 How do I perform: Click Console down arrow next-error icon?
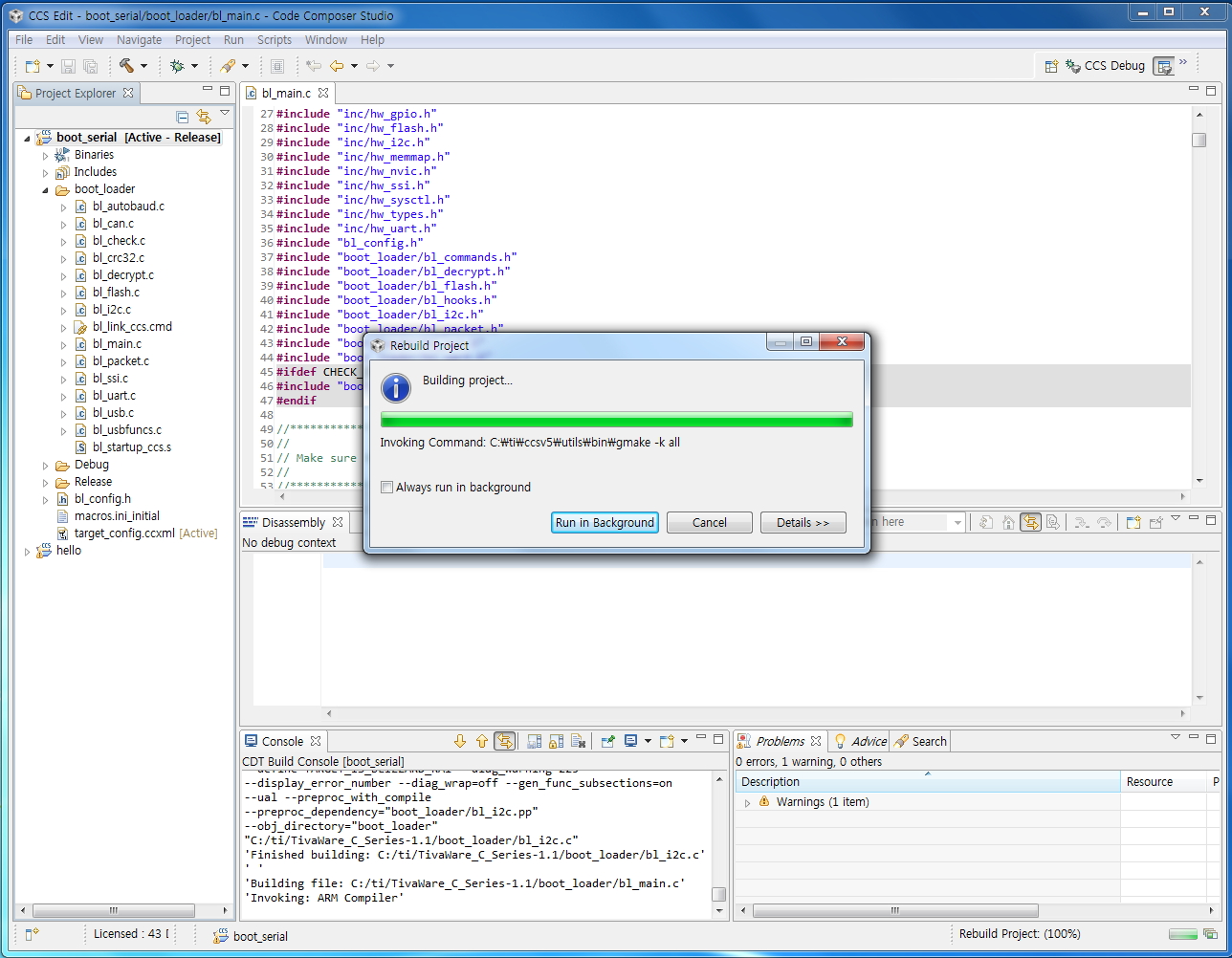coord(459,741)
